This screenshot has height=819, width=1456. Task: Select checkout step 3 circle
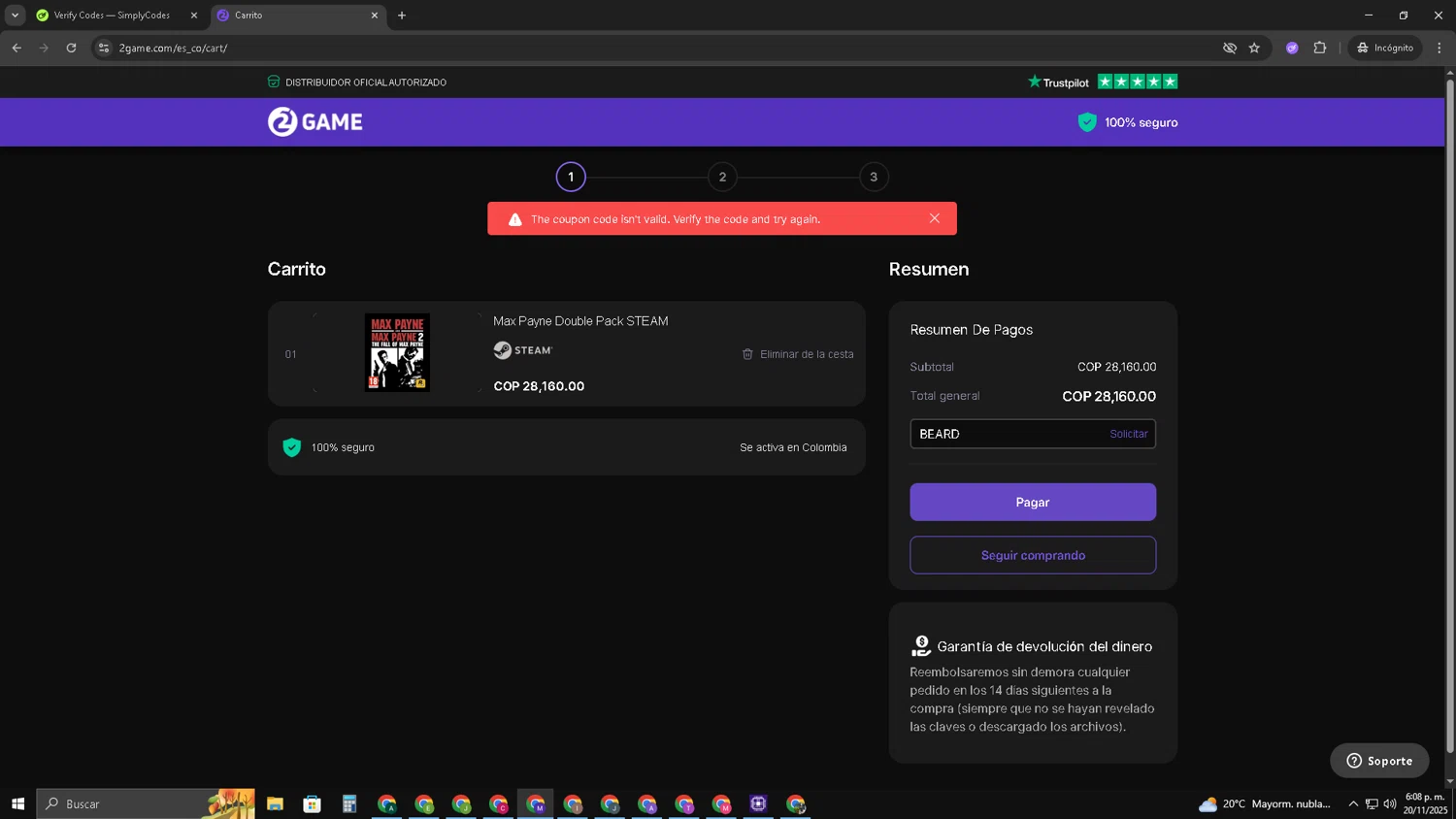[874, 177]
